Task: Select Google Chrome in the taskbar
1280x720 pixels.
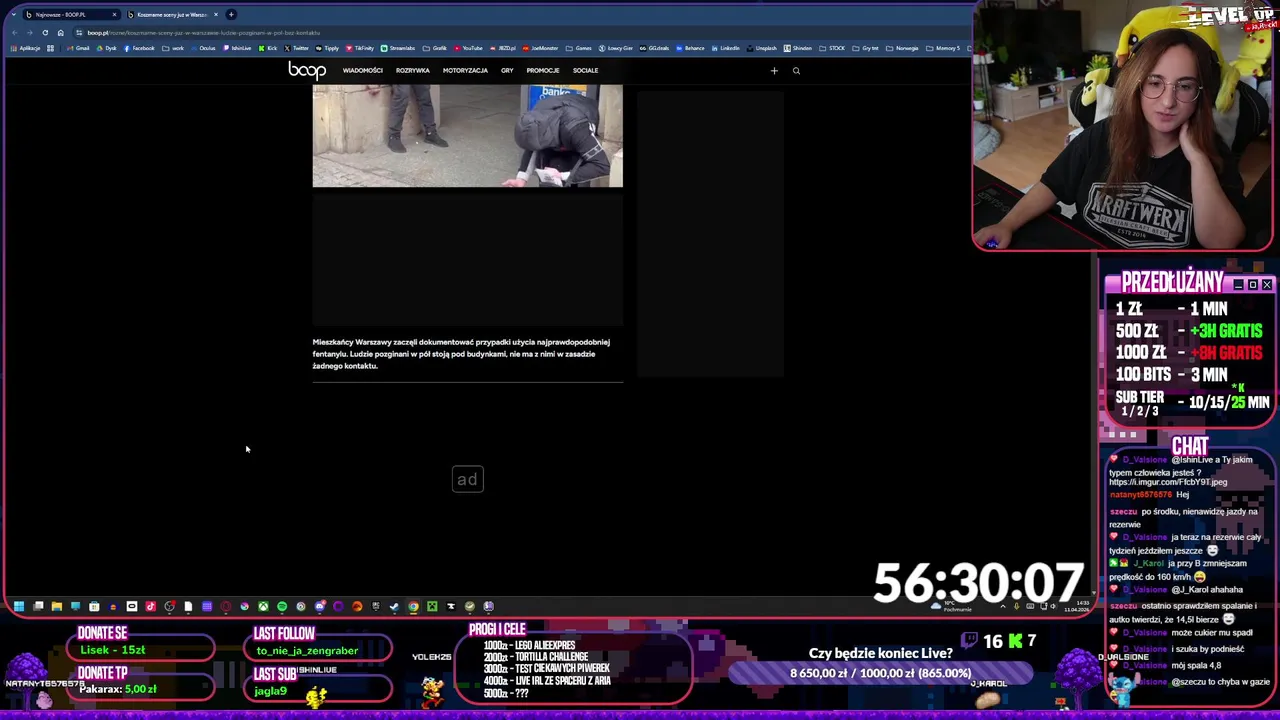Action: click(413, 606)
